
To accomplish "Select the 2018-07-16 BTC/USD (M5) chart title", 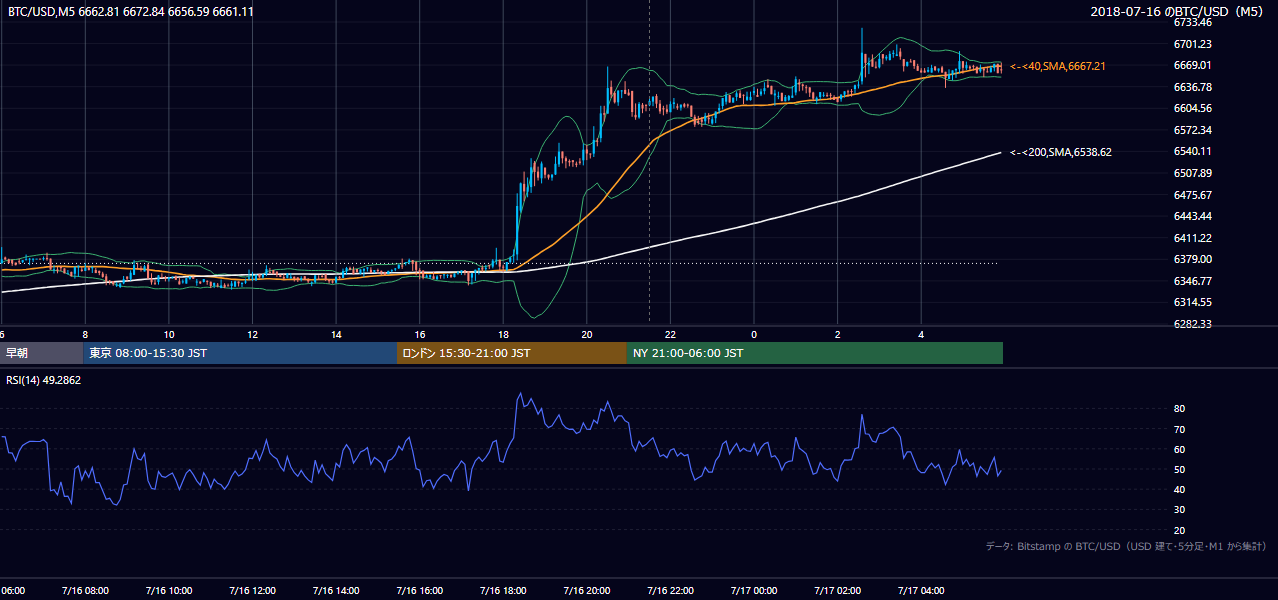I will coord(1178,12).
